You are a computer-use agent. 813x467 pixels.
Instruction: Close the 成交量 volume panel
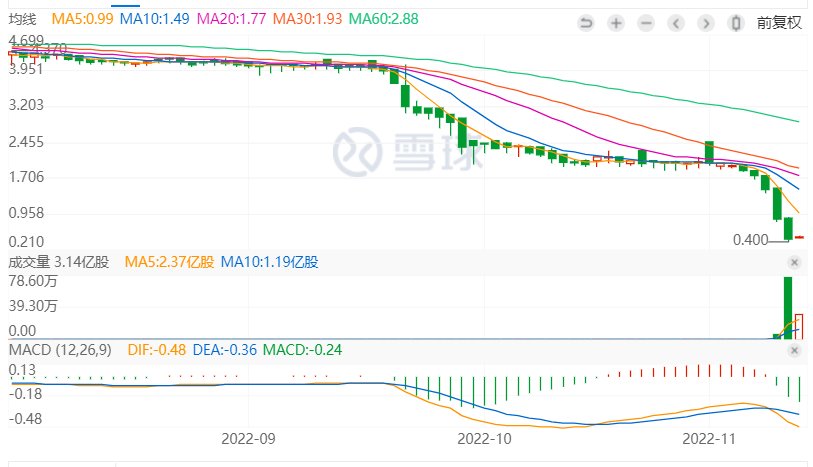tap(794, 262)
